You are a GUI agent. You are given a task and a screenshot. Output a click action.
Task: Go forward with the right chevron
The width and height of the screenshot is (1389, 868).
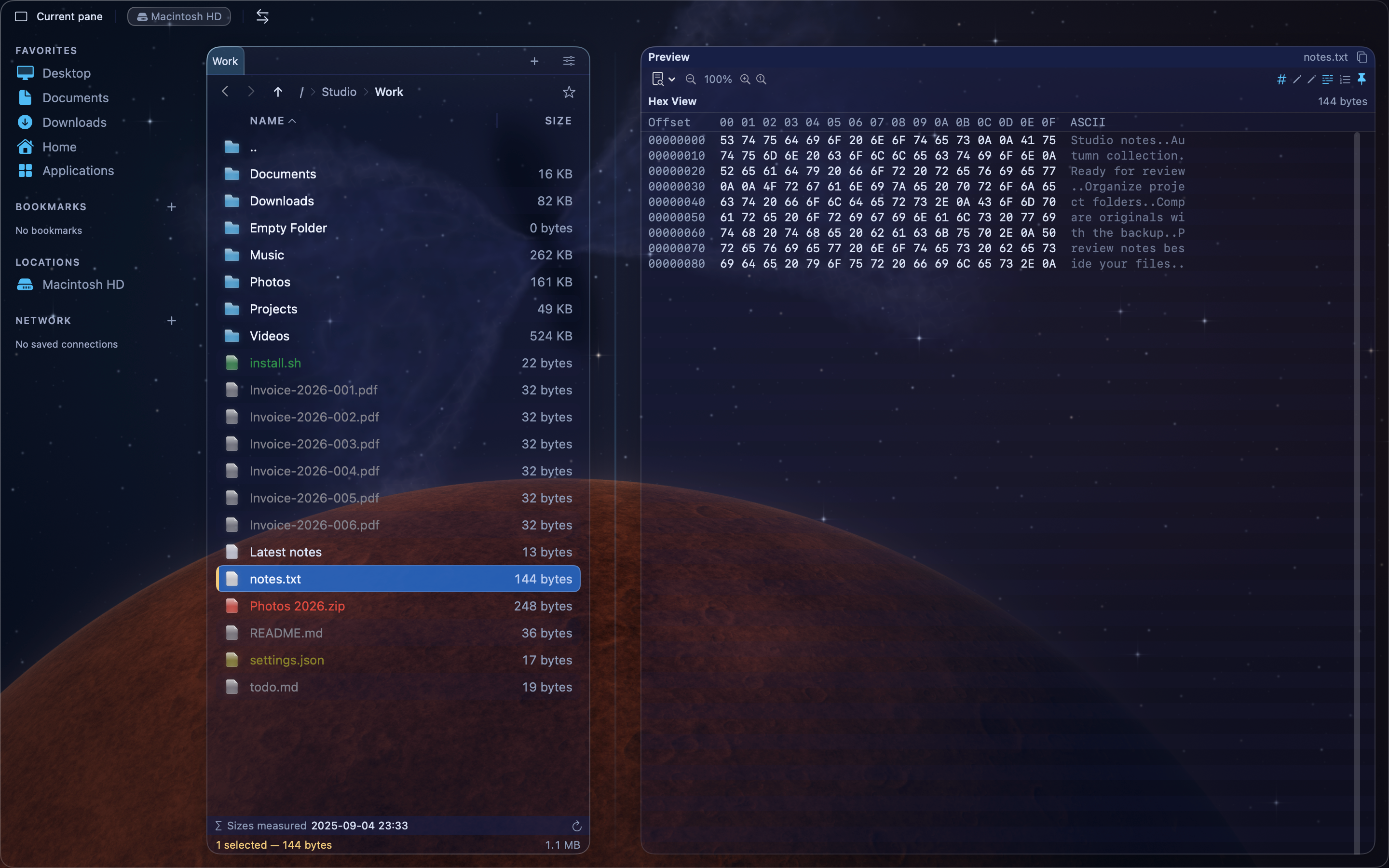tap(251, 92)
